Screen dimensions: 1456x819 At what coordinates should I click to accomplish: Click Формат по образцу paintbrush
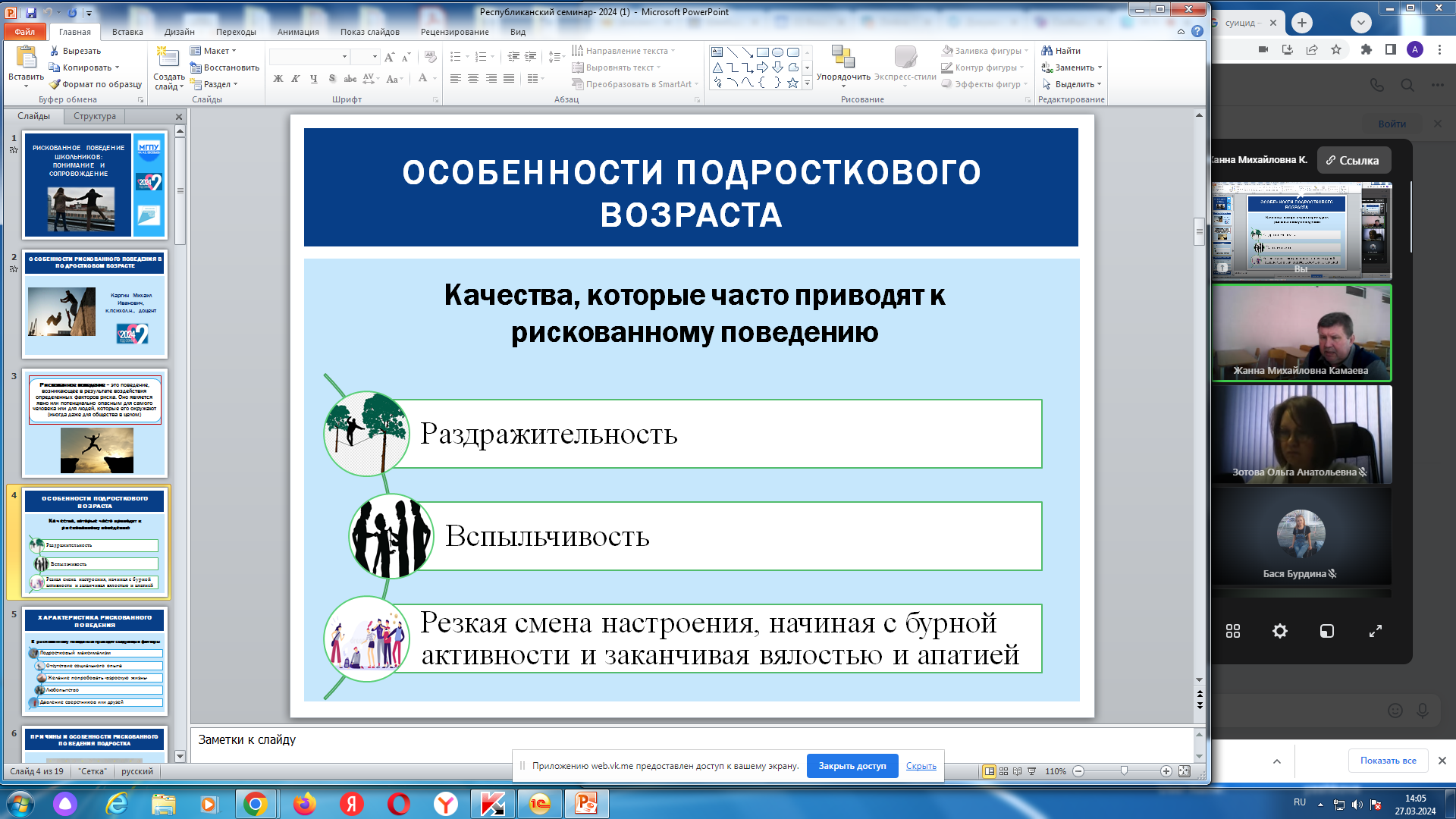coord(55,84)
